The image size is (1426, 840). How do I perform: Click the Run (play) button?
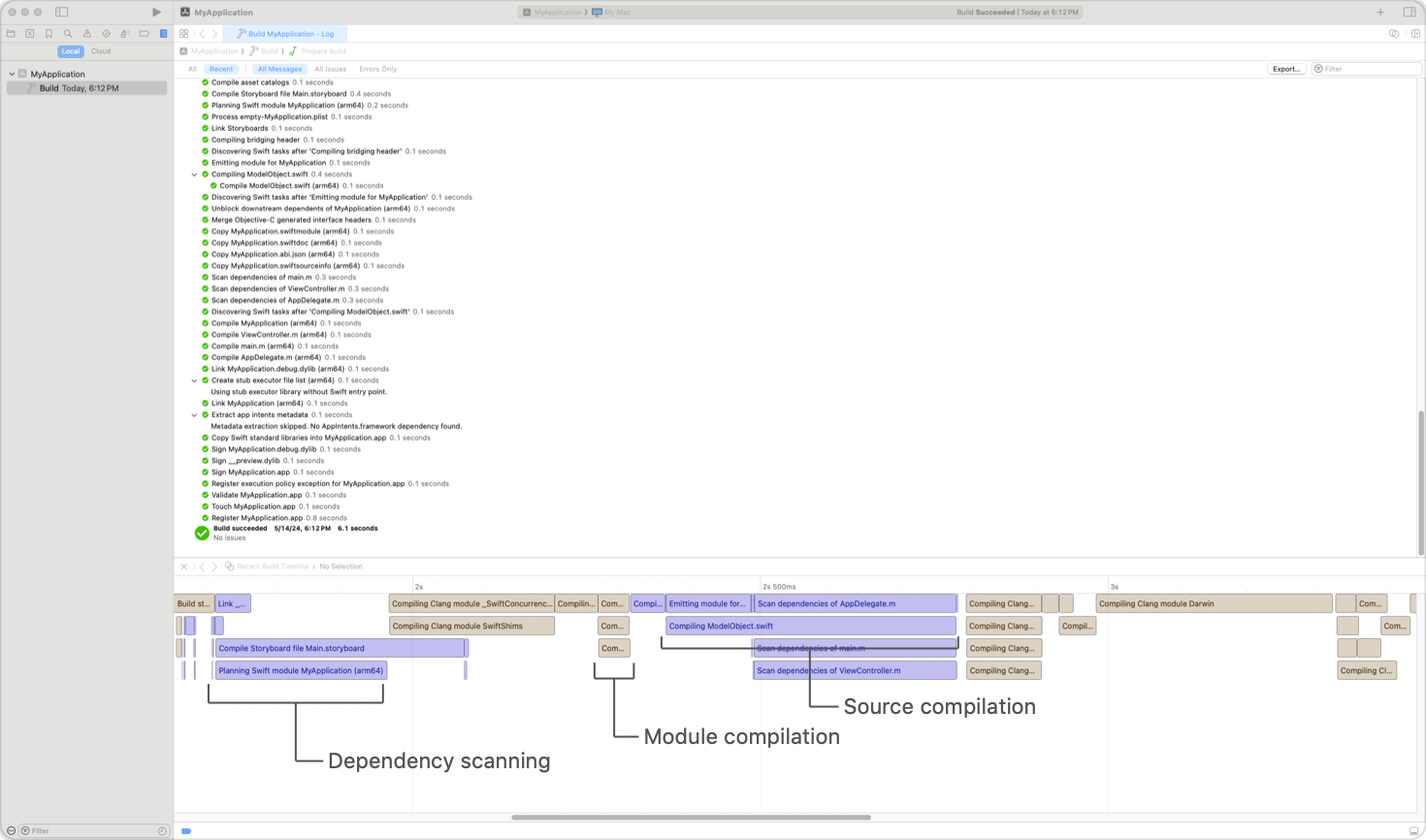pyautogui.click(x=156, y=13)
